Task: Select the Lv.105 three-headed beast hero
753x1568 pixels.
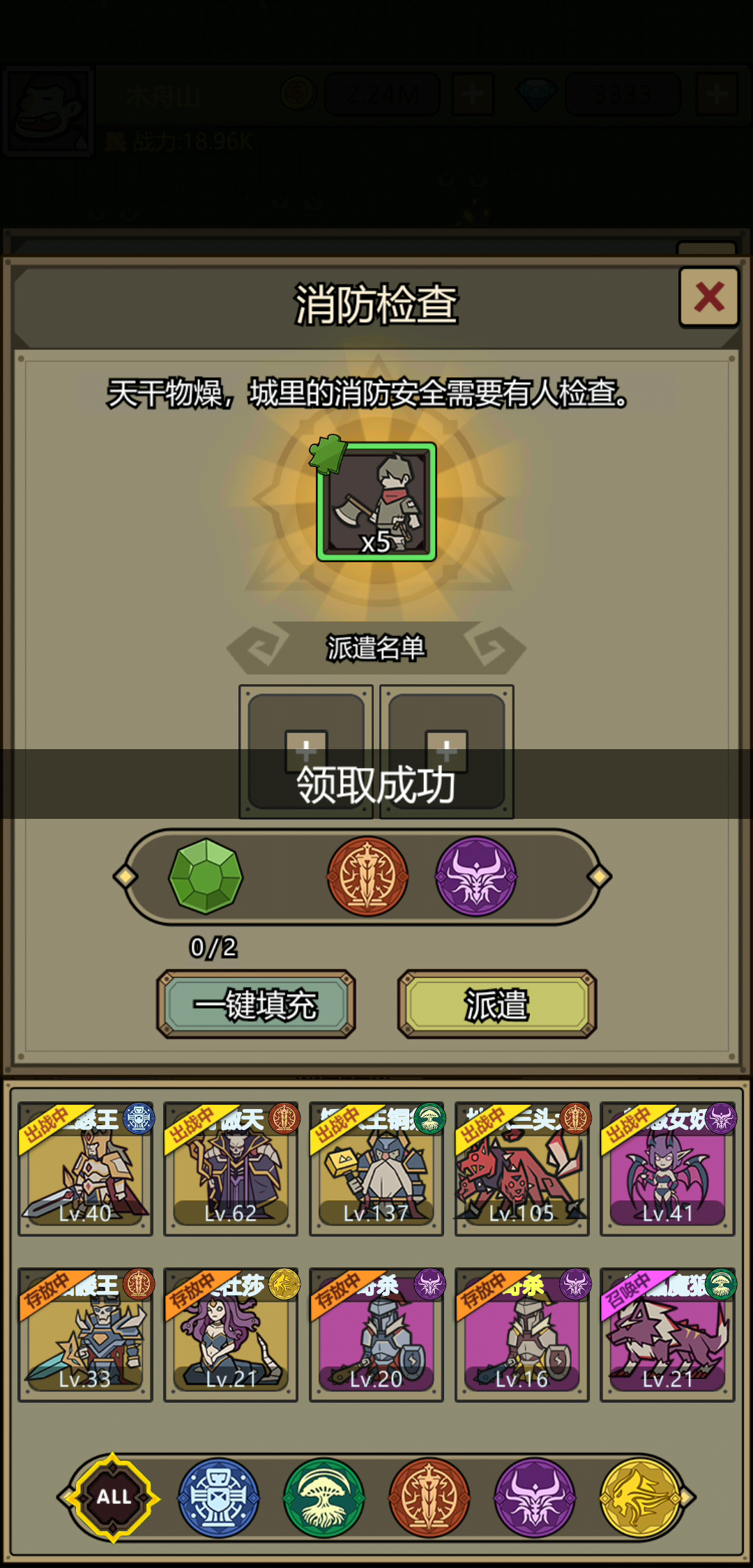Action: tap(522, 1169)
